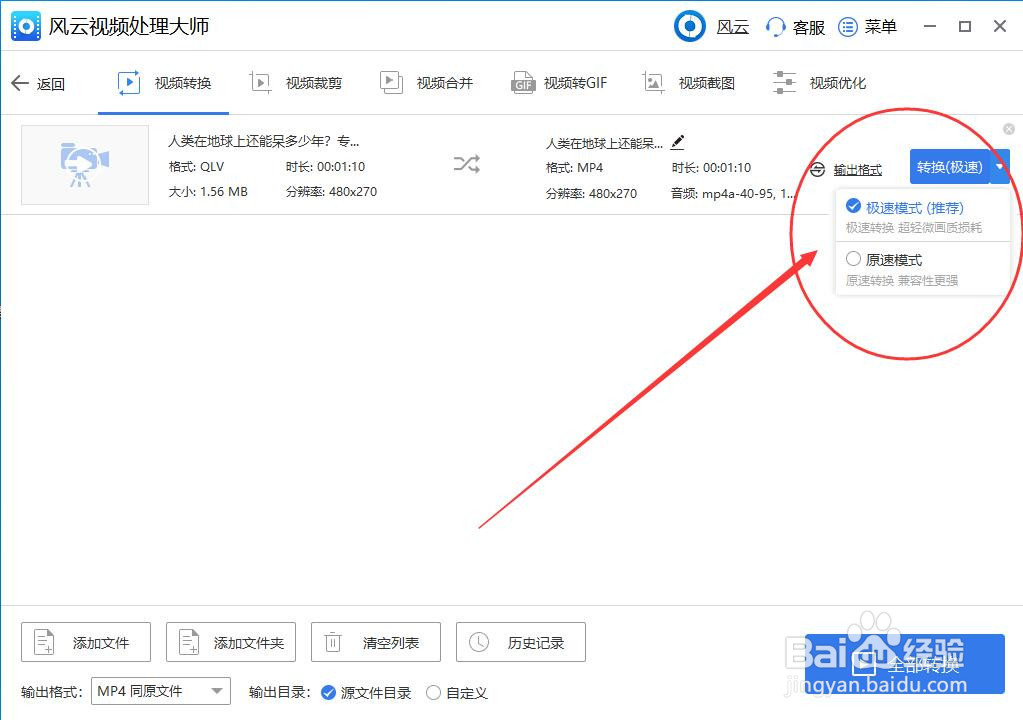Screen dimensions: 1023x720
Task: Click the output 分辨率: 480x270 text
Action: point(591,194)
